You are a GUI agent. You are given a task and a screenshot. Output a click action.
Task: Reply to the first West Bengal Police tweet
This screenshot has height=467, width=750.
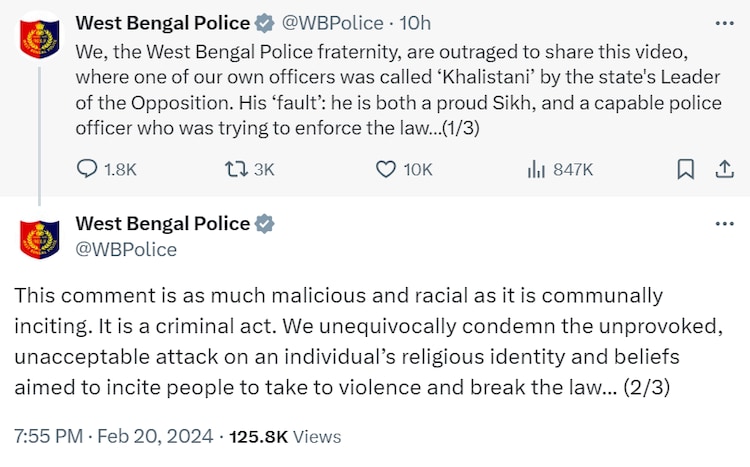point(87,170)
